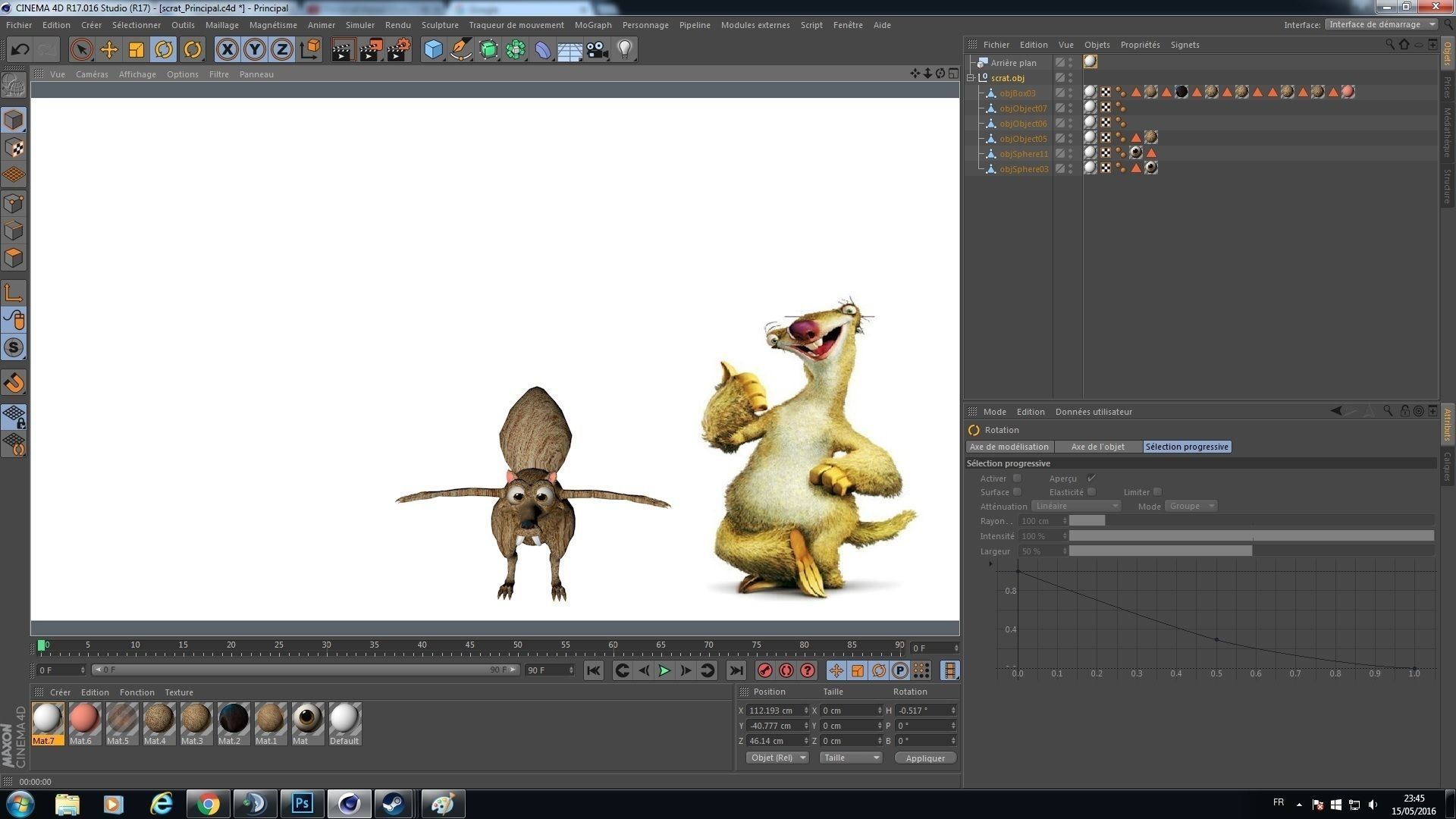Select the Mat.6 material swatch
Viewport: 1456px width, 819px height.
tap(84, 724)
